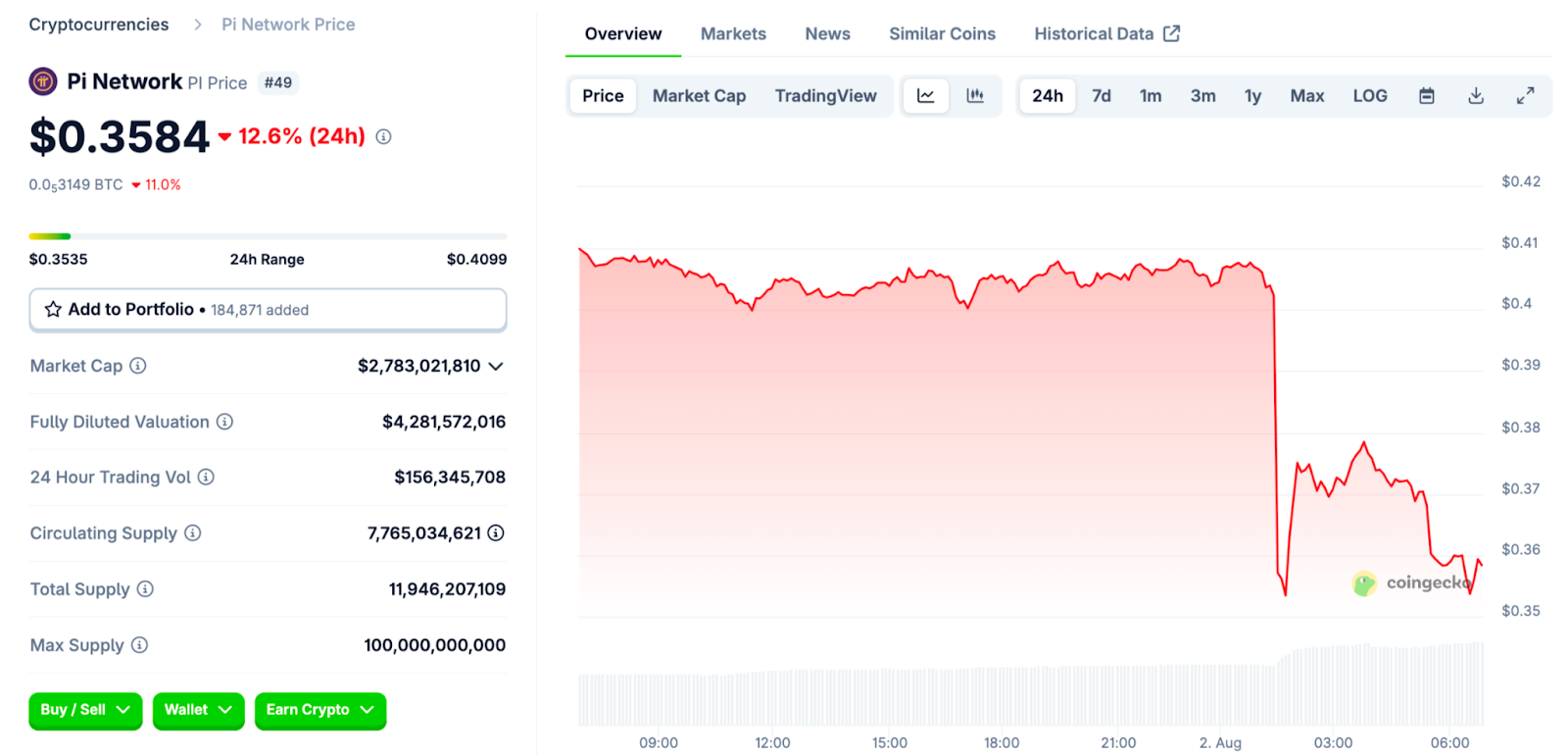The height and width of the screenshot is (755, 1568).
Task: Open the Overview tab
Action: 623,34
